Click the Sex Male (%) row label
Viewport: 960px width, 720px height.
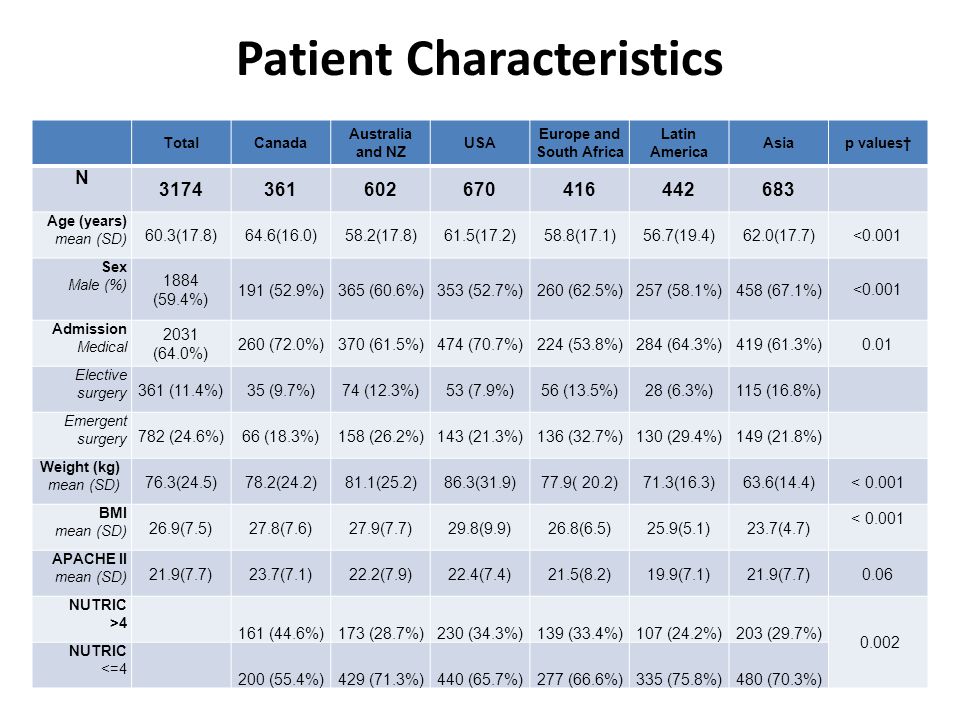pyautogui.click(x=98, y=276)
